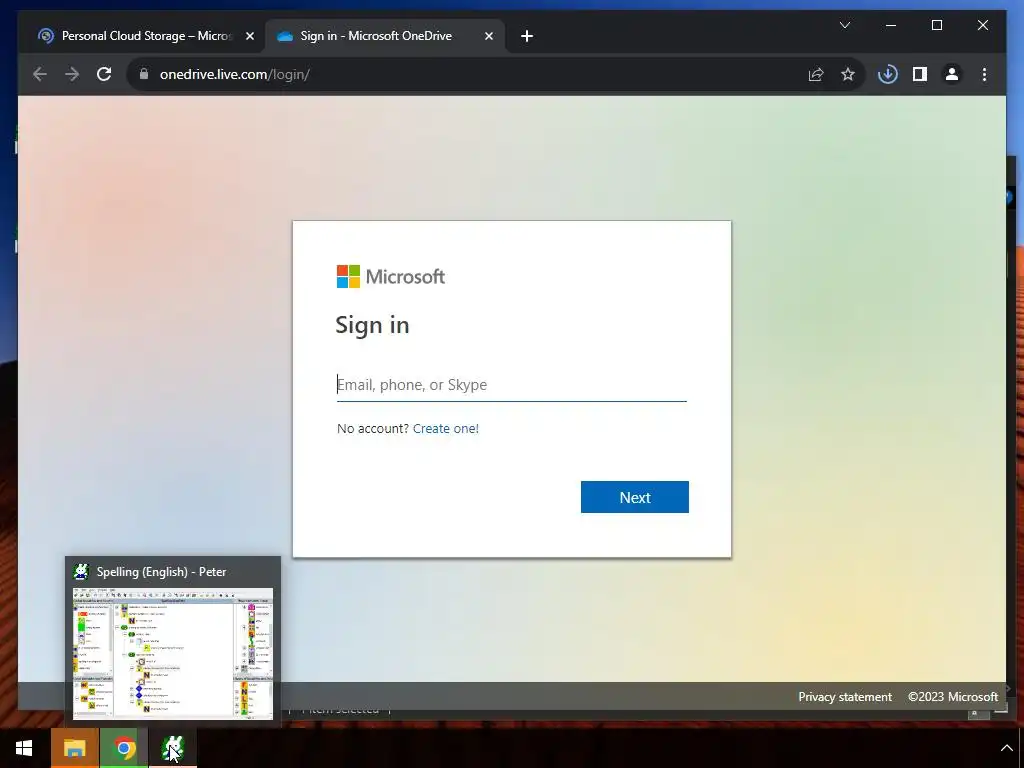Open the Privacy statement link
This screenshot has width=1024, height=768.
click(x=844, y=697)
